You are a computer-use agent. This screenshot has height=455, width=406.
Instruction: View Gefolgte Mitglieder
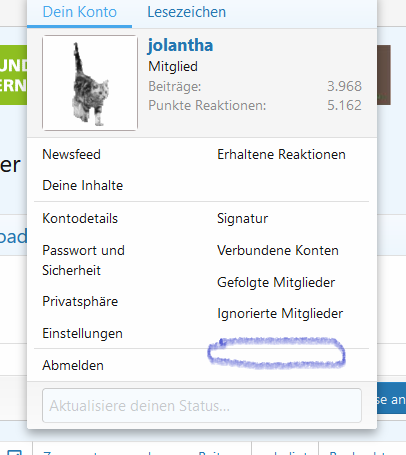pyautogui.click(x=276, y=283)
